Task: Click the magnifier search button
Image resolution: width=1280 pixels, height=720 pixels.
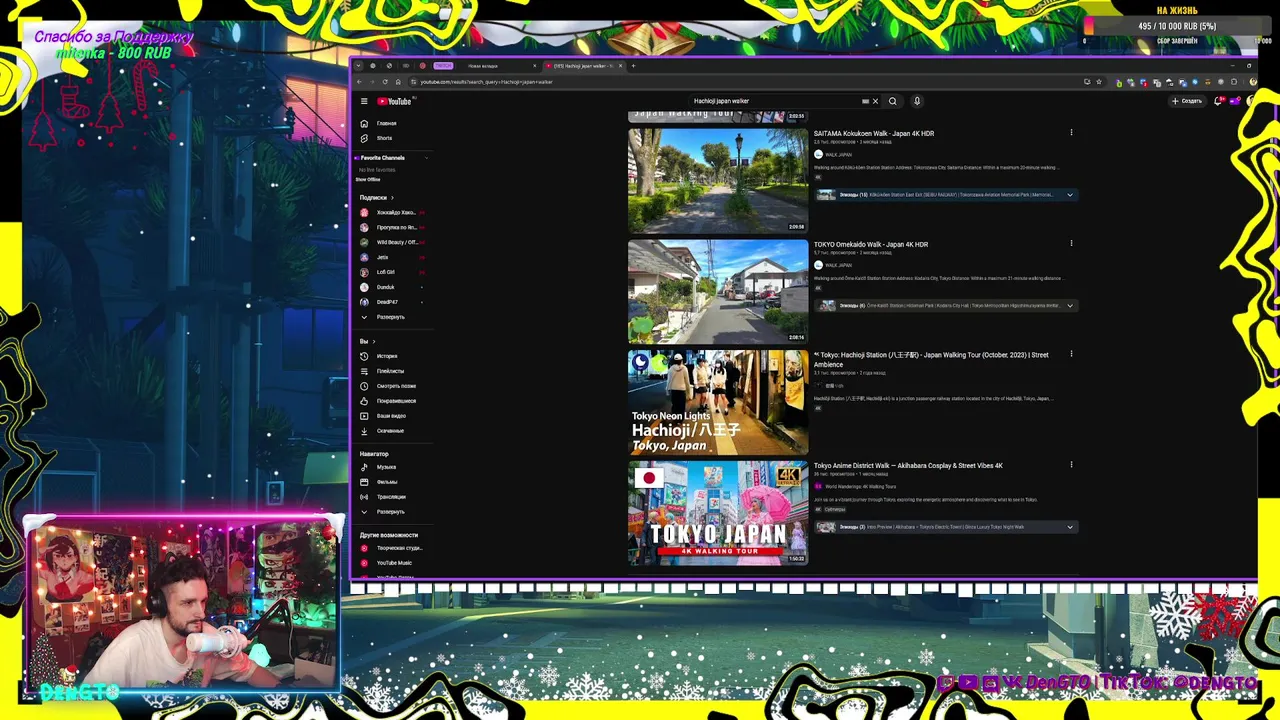Action: pos(893,101)
